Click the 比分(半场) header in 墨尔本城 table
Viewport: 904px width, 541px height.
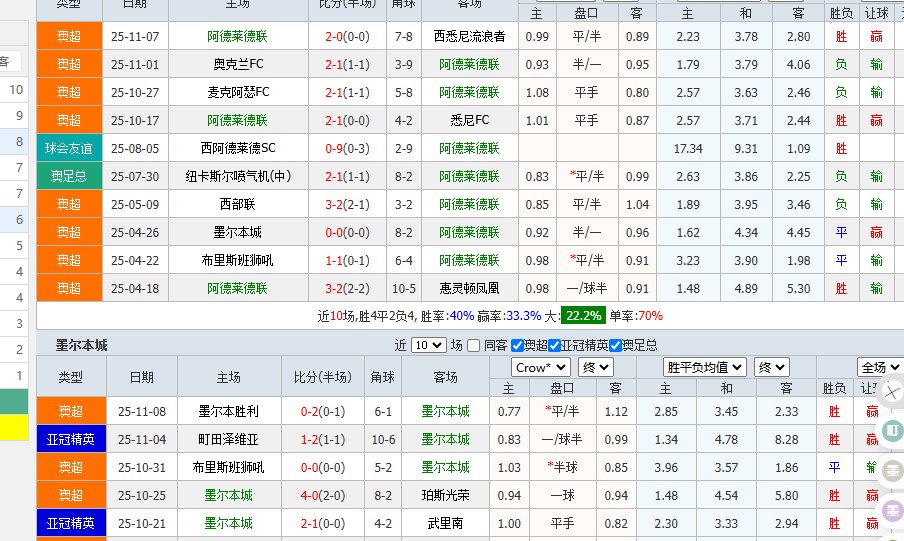click(323, 377)
